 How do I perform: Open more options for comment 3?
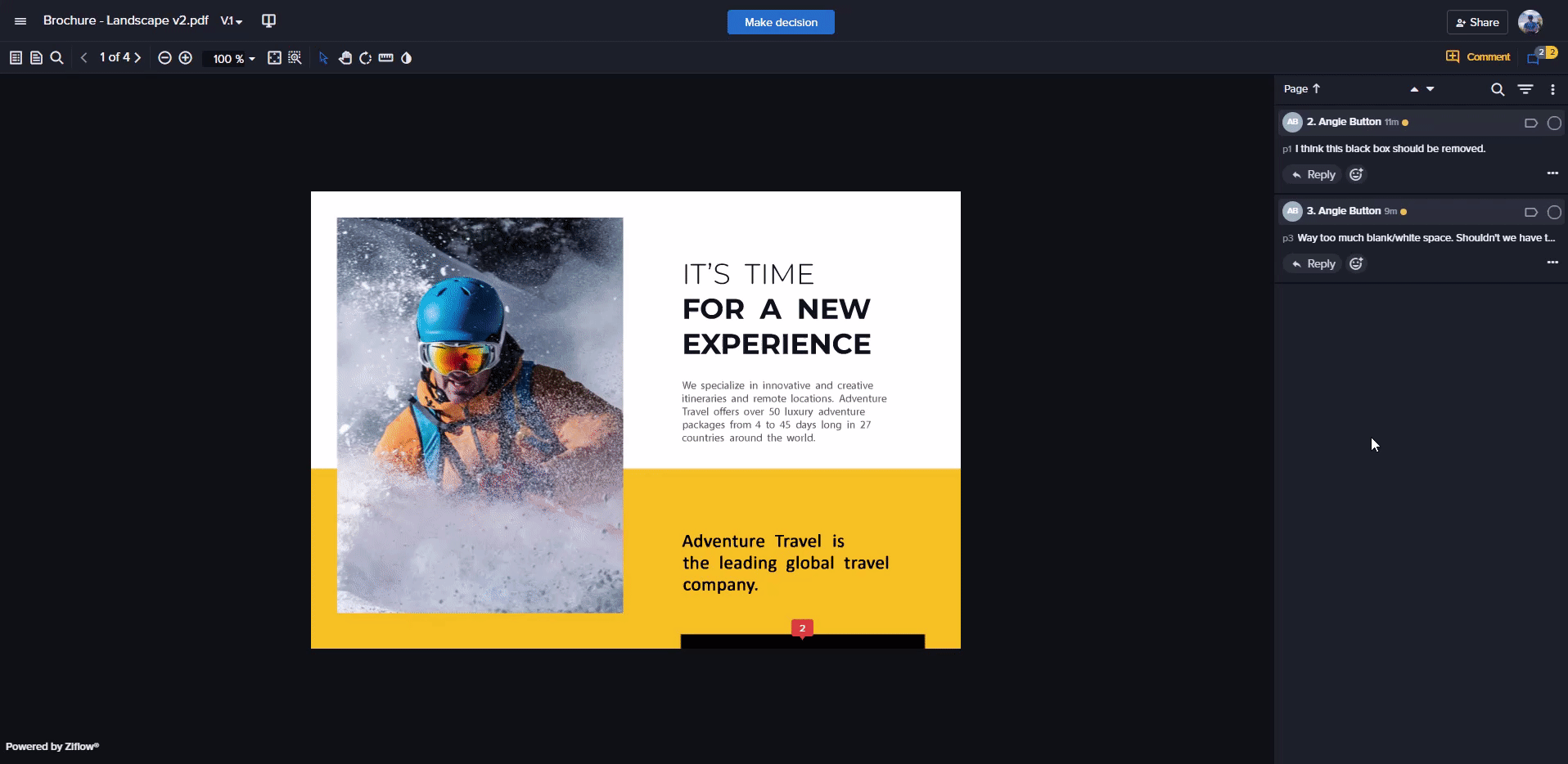pos(1552,263)
